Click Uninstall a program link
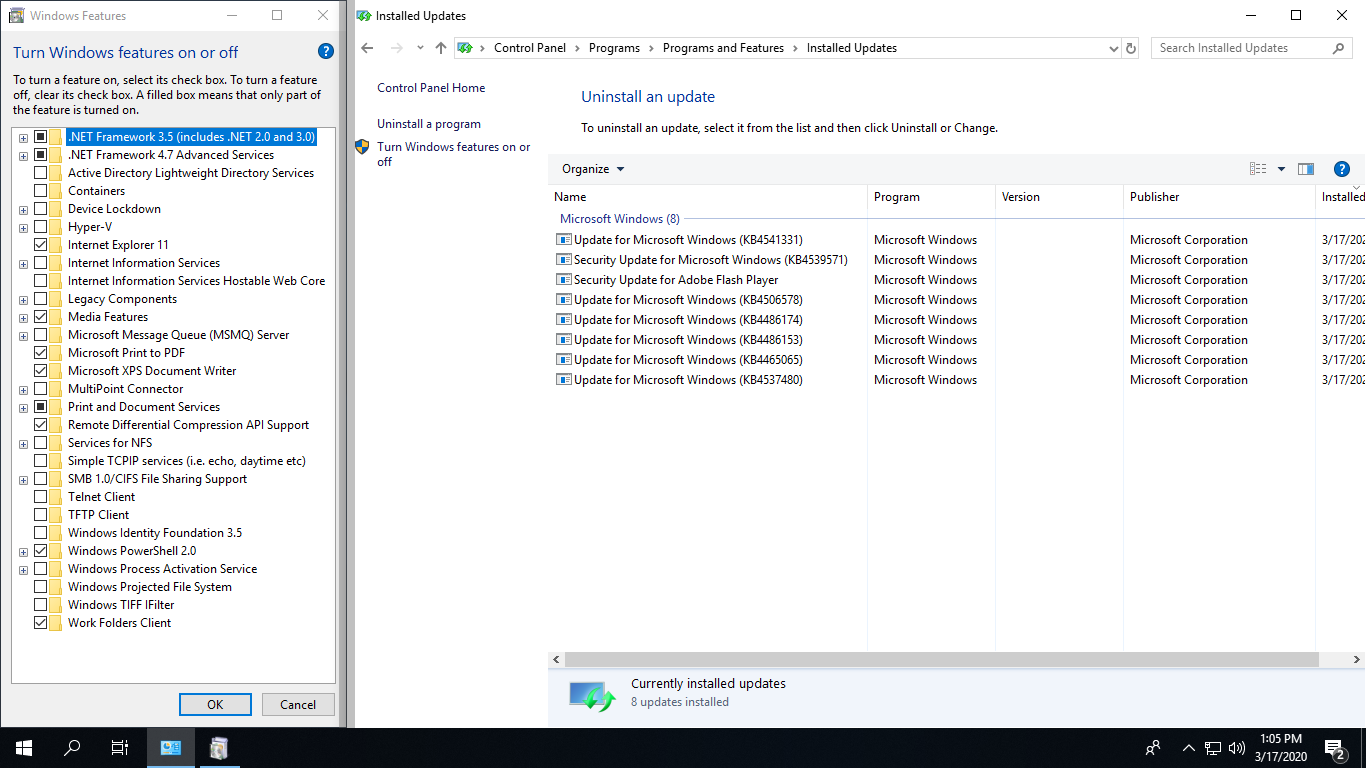Screen dimensions: 1366x768 tap(429, 124)
